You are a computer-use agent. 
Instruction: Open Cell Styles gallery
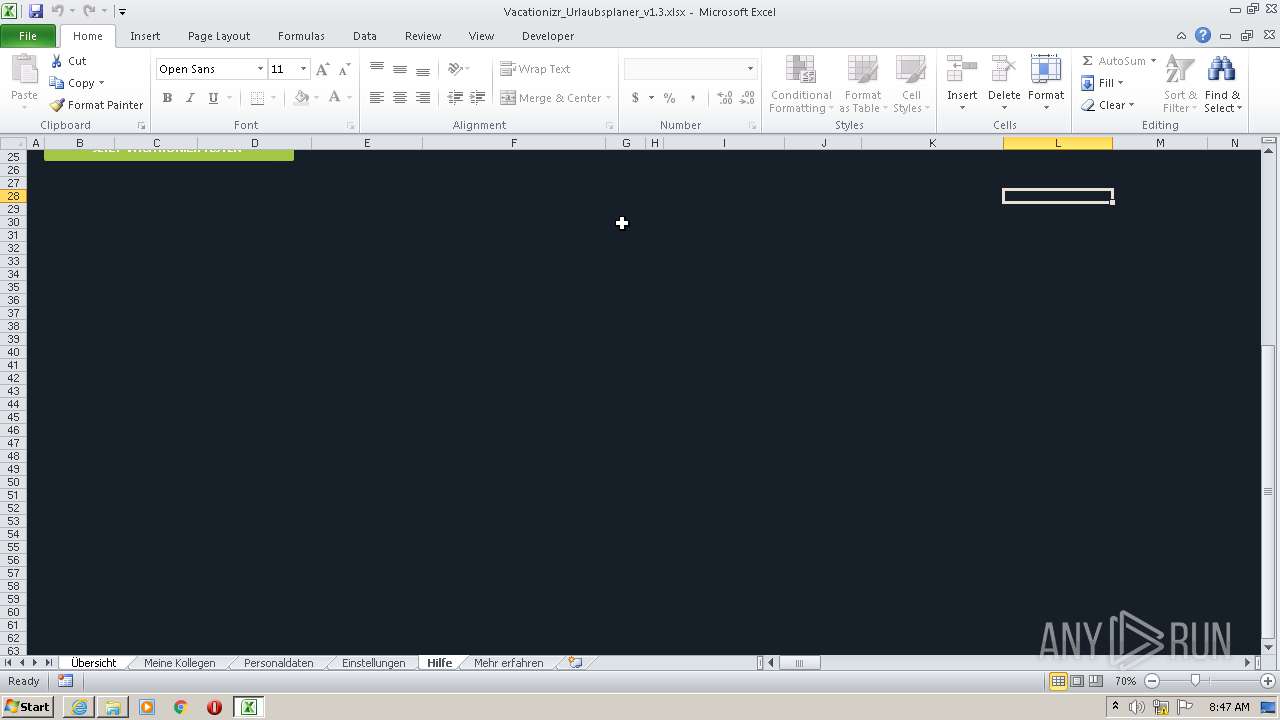click(910, 84)
